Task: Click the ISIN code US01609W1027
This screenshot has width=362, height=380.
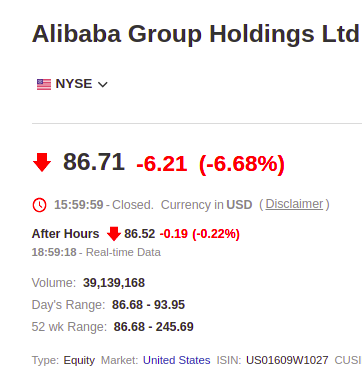Action: click(287, 360)
